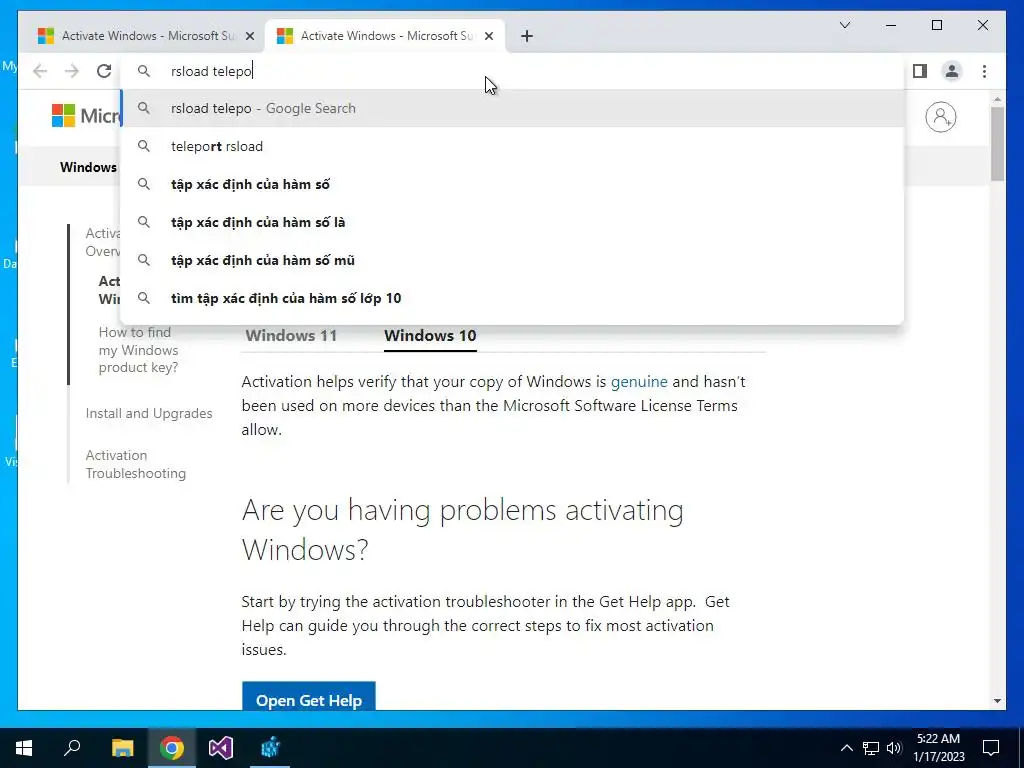Close the second Activate Windows tab
This screenshot has width=1024, height=768.
489,36
